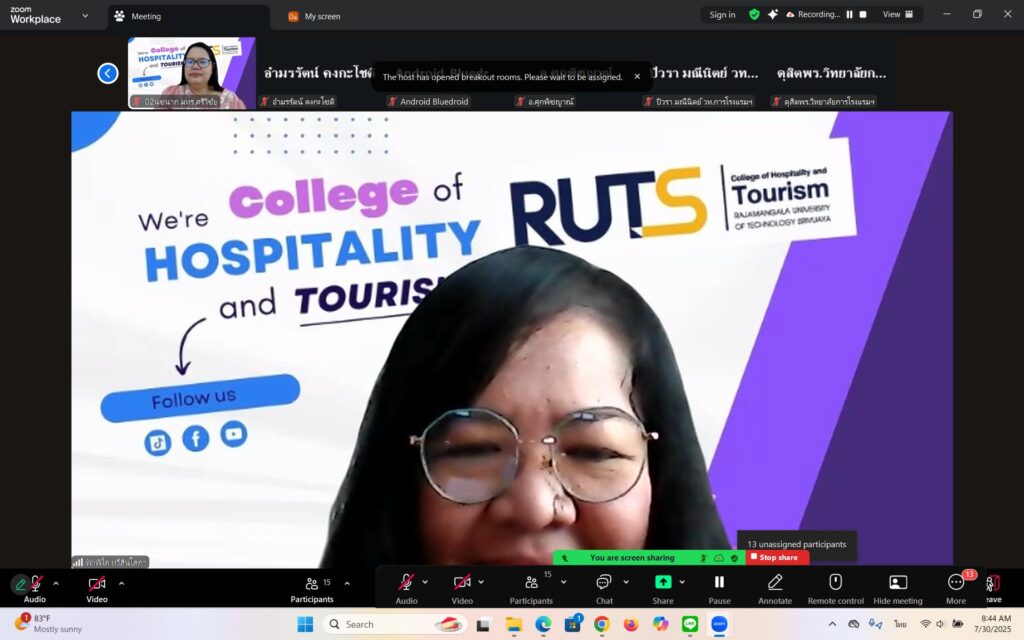Click the muted microphone icon in sharing banner
1024x640 pixels.
click(703, 558)
